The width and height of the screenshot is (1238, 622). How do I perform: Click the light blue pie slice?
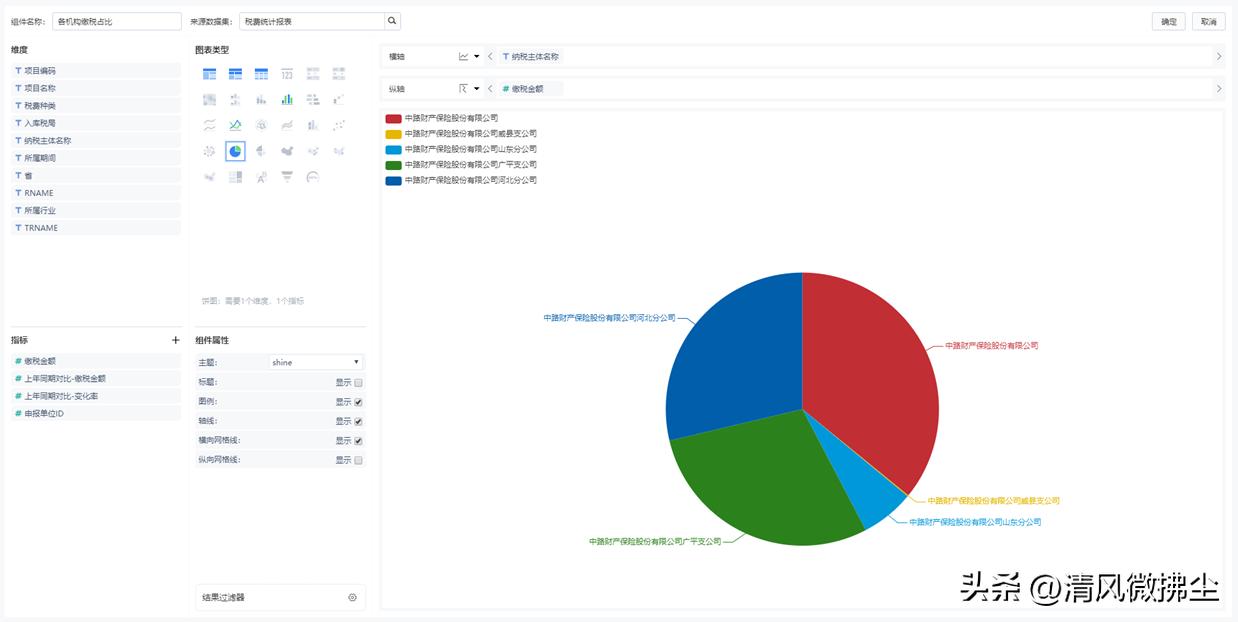868,488
